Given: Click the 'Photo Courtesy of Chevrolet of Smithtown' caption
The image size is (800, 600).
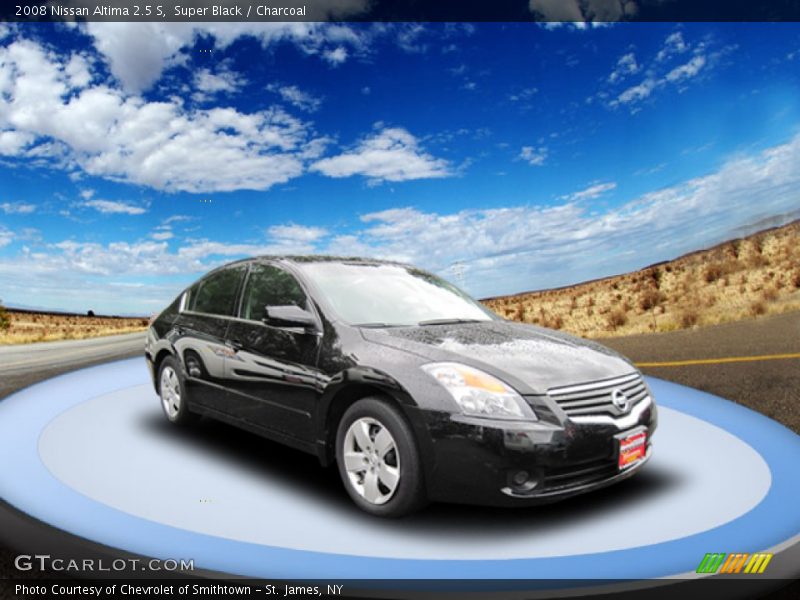Looking at the screenshot, I should click(133, 590).
